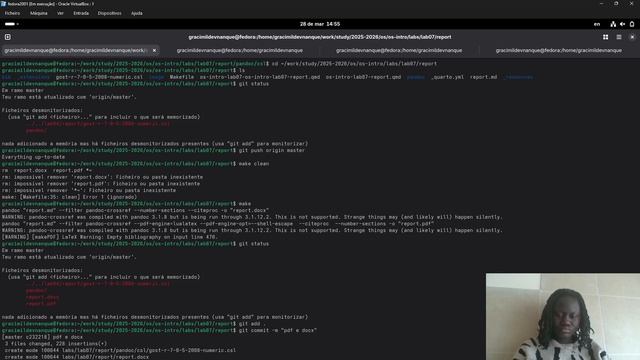
Task: Click the 'Makefile:35: clean' error line
Action: [x=69, y=197]
